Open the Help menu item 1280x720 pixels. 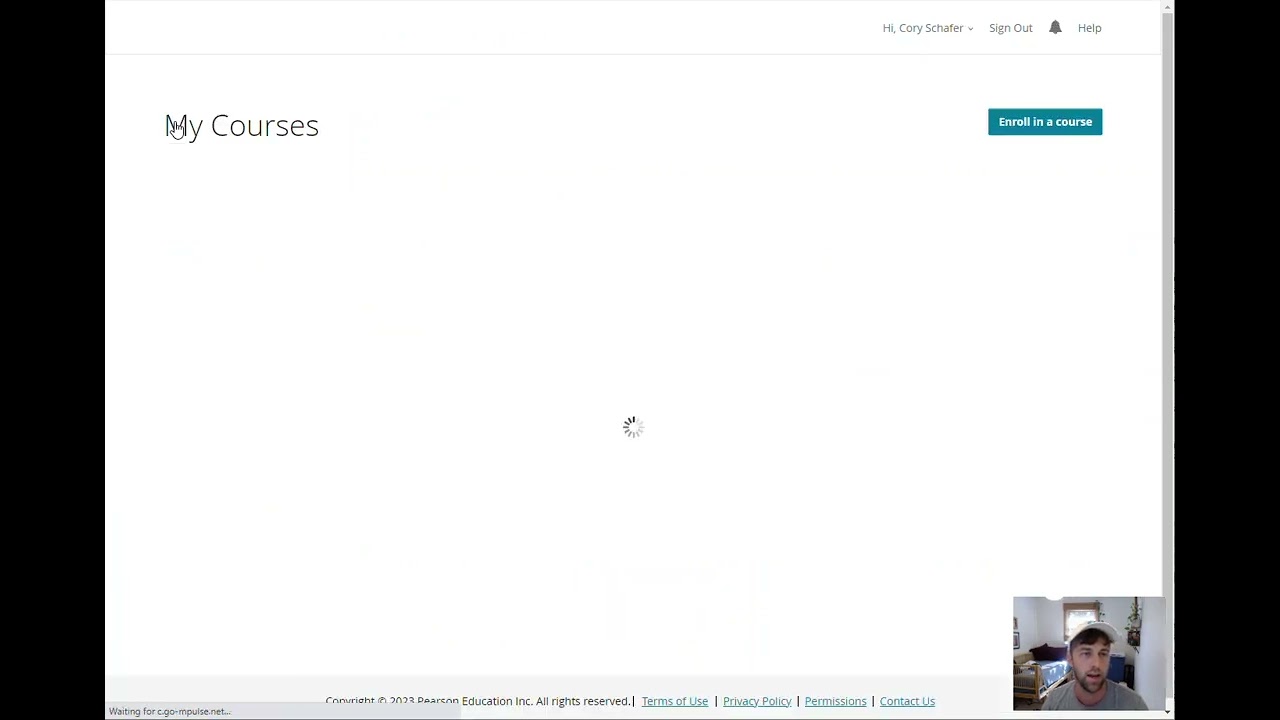(x=1089, y=28)
